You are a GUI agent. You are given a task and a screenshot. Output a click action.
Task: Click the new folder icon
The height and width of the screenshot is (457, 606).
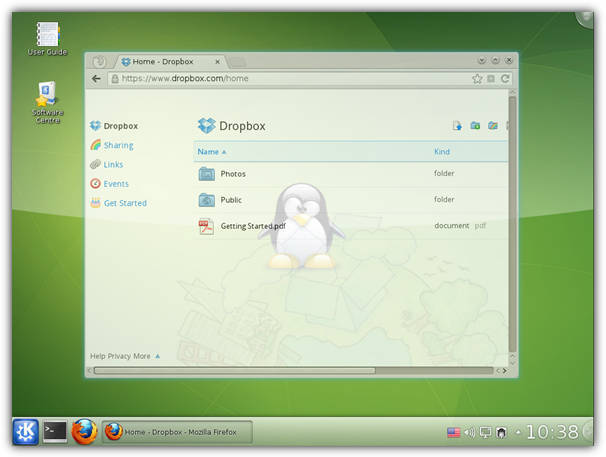click(475, 126)
